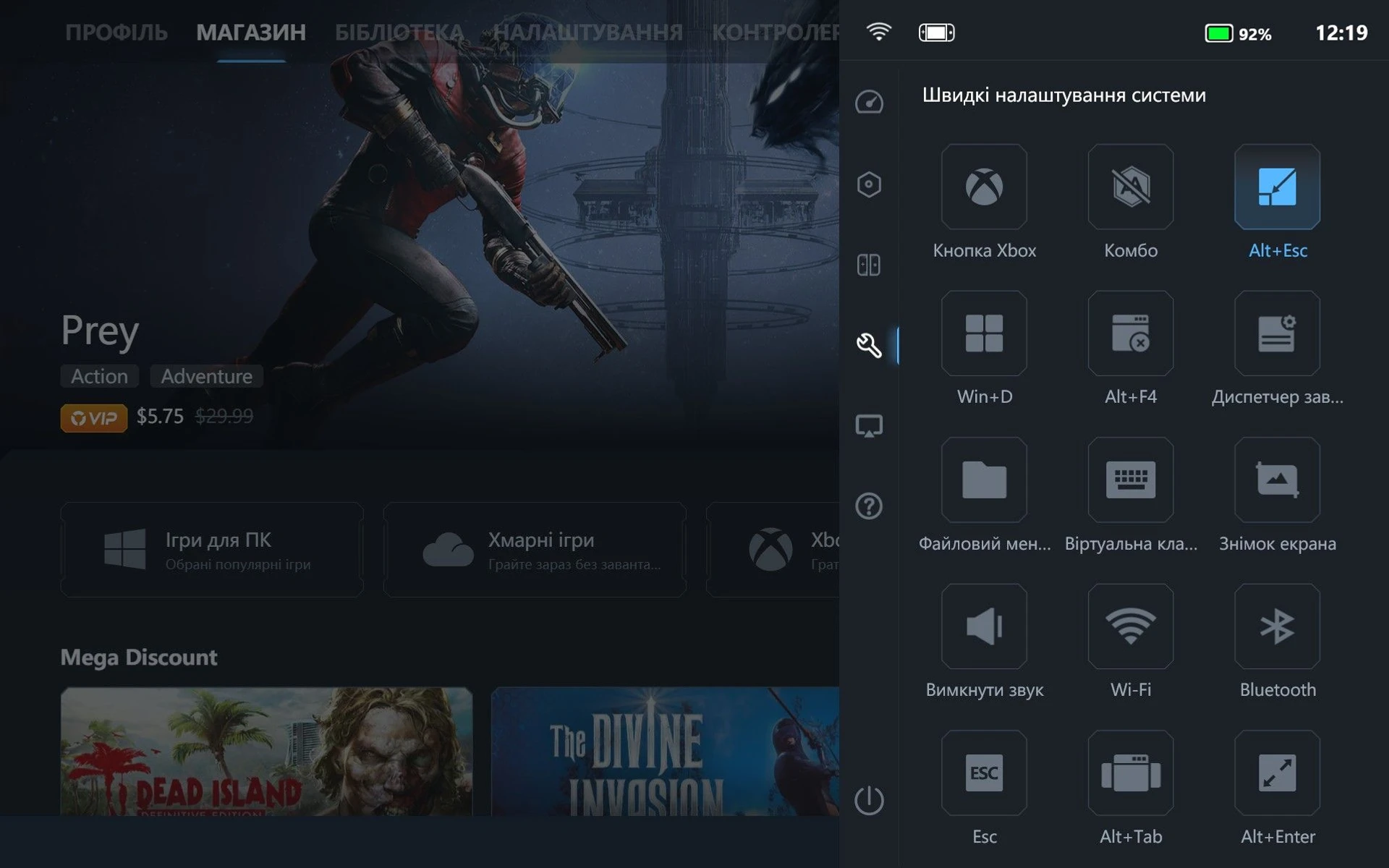Click the Wi-Fi status icon in header
1389x868 pixels.
coord(878,32)
